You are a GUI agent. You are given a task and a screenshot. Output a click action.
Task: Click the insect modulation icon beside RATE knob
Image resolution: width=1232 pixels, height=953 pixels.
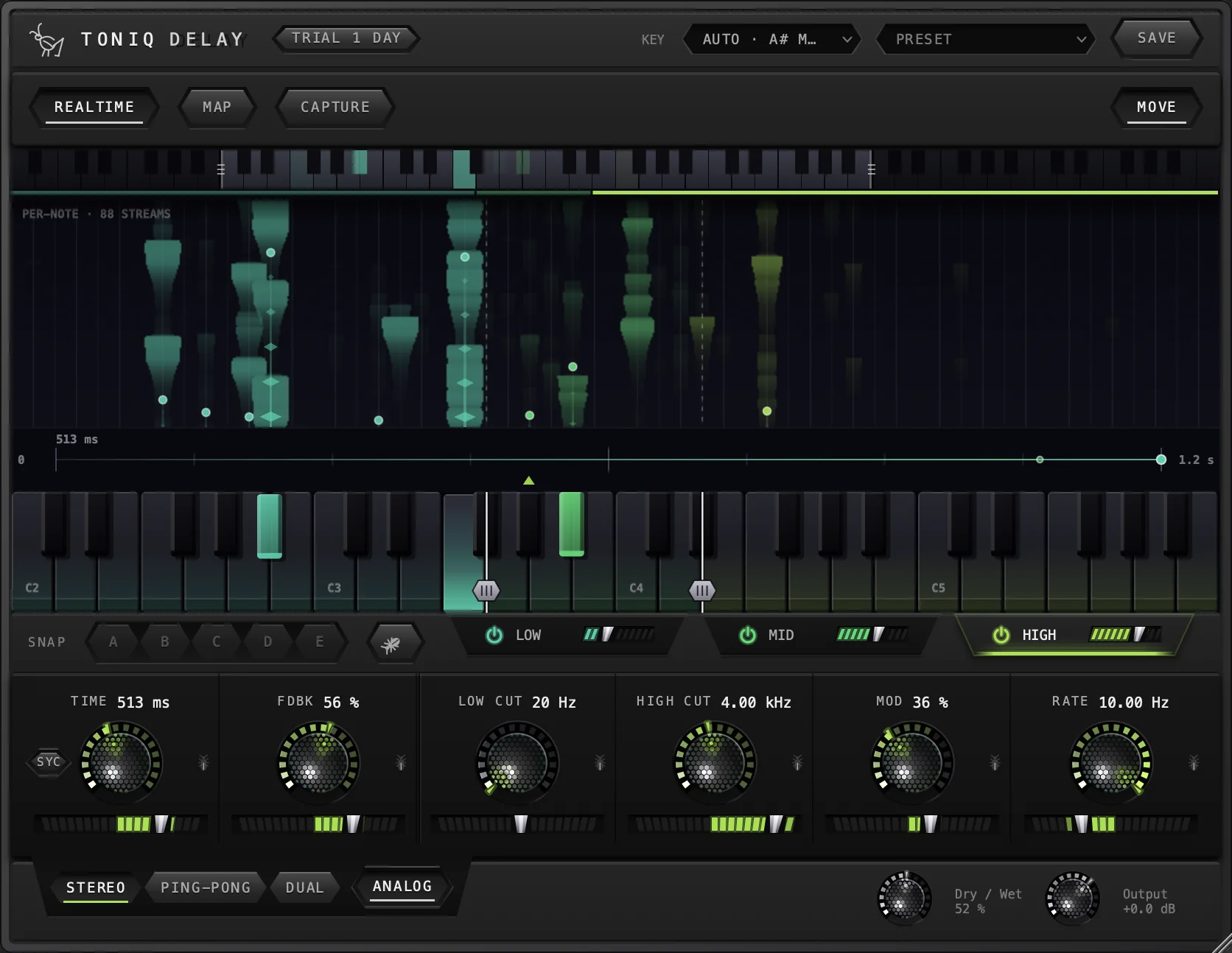1194,762
